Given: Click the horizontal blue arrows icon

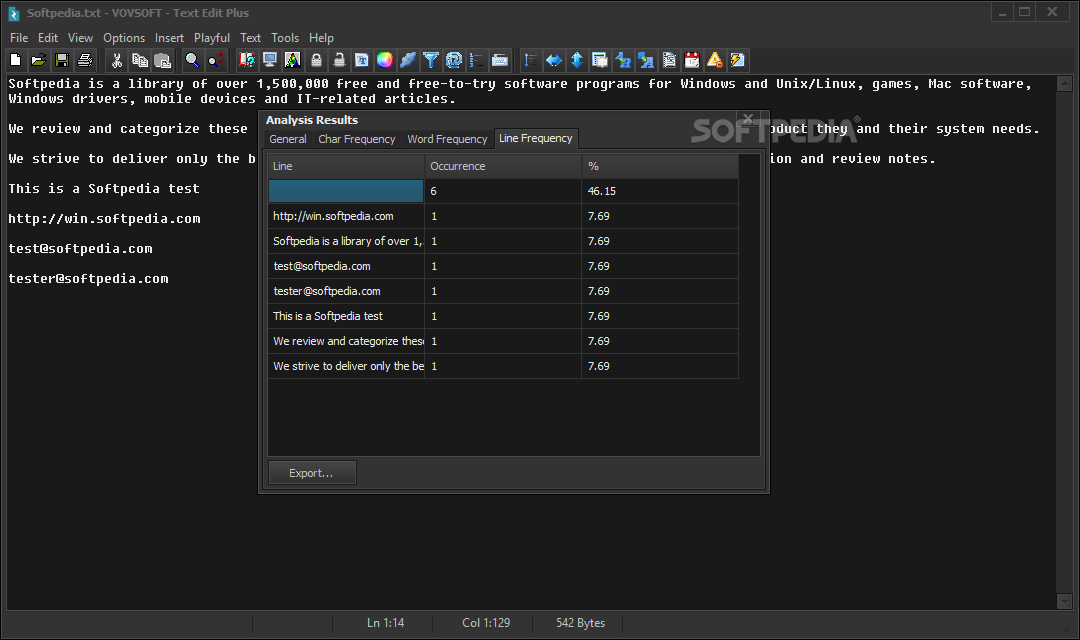Looking at the screenshot, I should [554, 61].
